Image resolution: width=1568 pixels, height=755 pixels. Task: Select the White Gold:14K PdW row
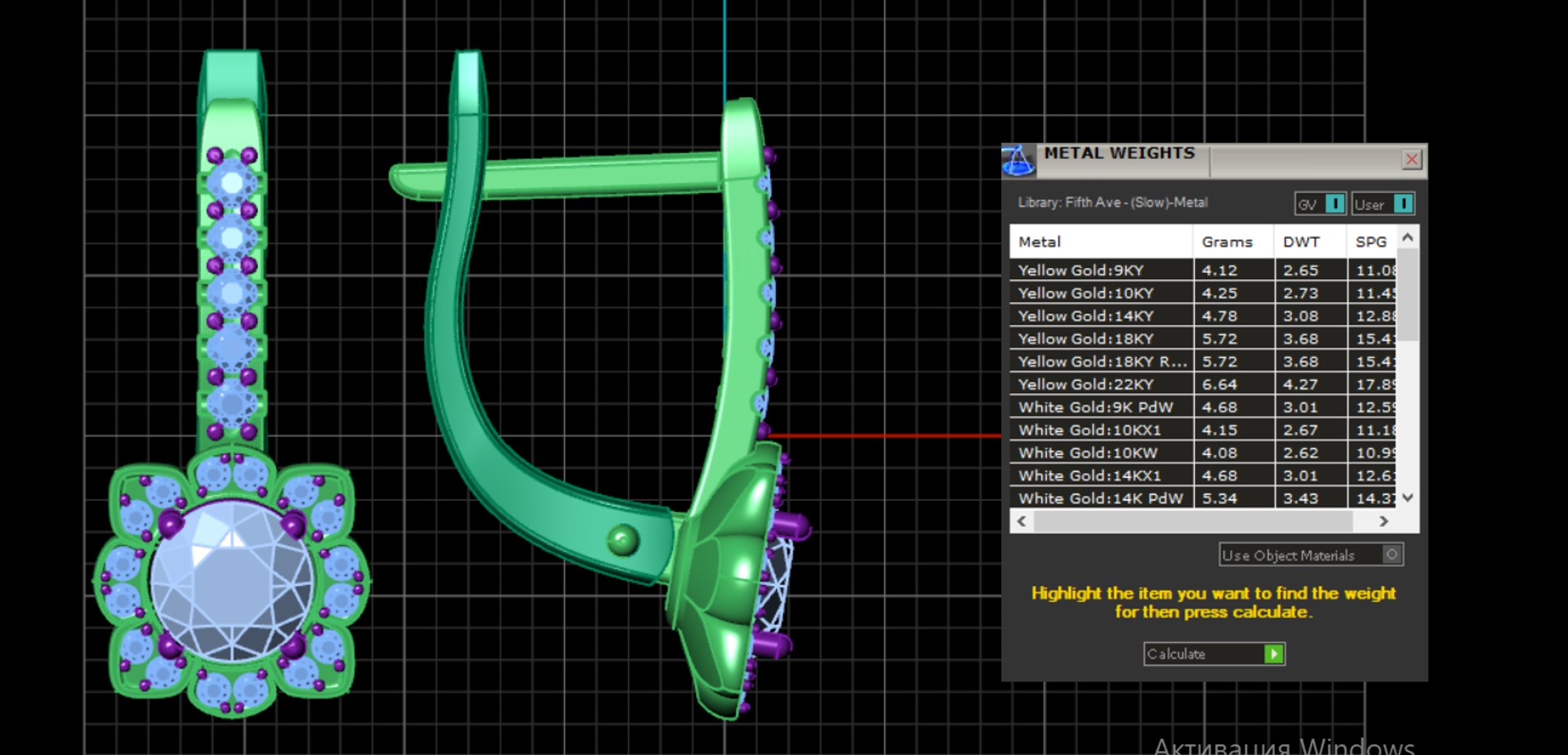tap(1203, 498)
